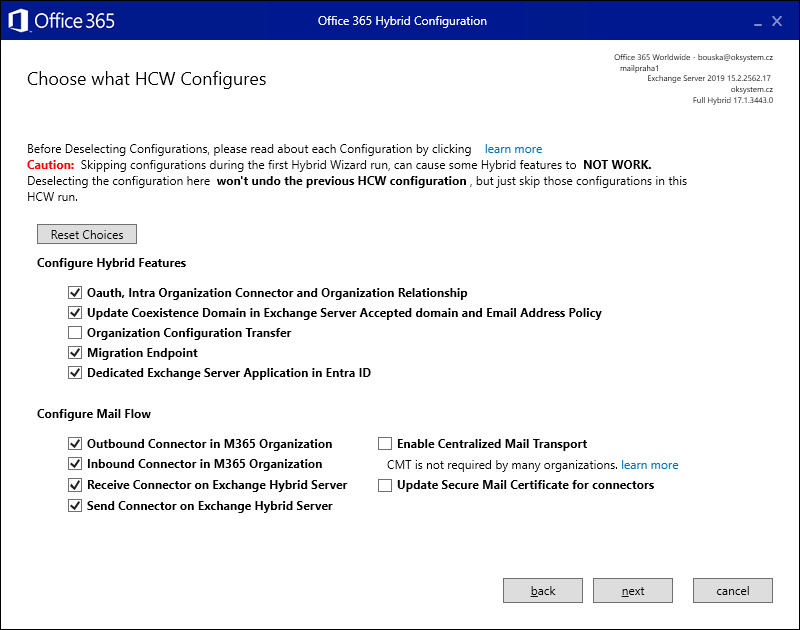
Task: Uncheck Update Coexistence Domain option
Action: (x=75, y=312)
